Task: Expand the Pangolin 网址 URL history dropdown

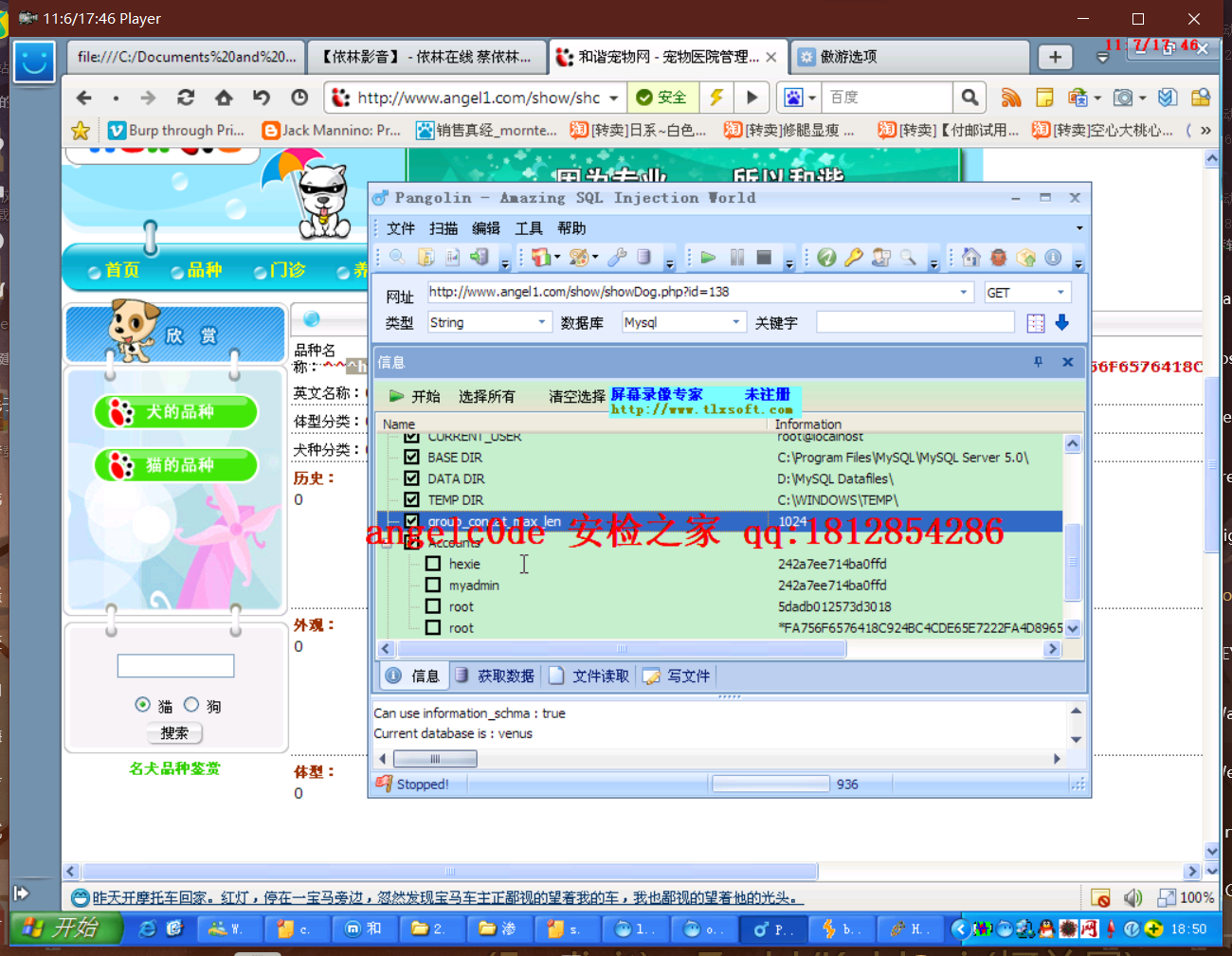Action: tap(964, 292)
